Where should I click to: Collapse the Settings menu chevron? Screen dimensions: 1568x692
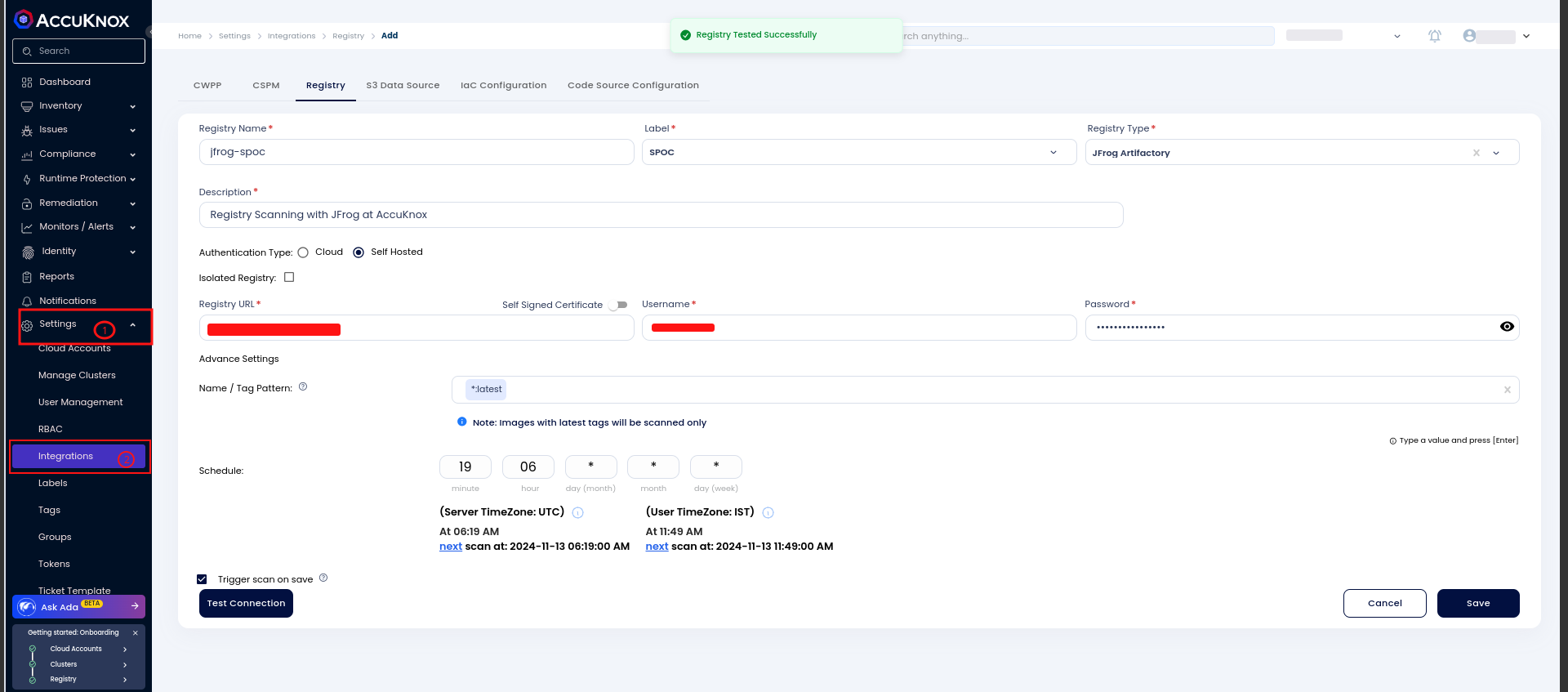(132, 324)
